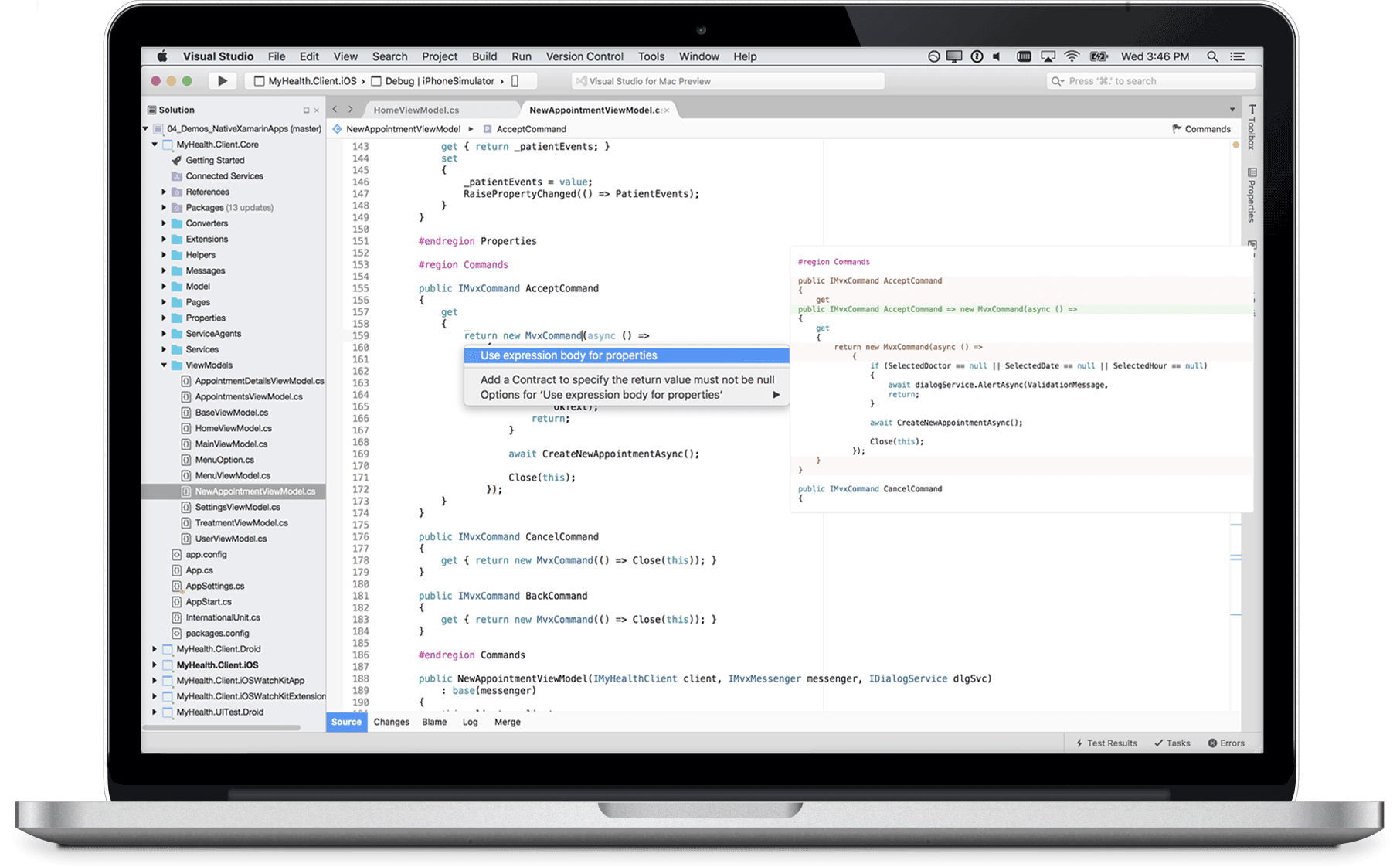The image size is (1400, 867).
Task: Open the Wi-Fi status menu
Action: pyautogui.click(x=1072, y=56)
